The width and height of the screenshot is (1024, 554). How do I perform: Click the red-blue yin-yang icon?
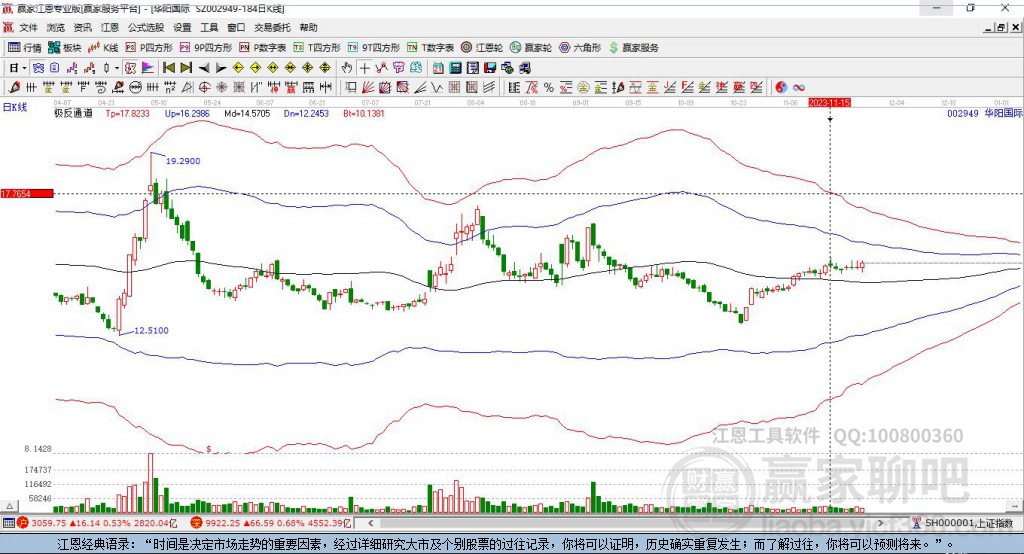(x=781, y=87)
